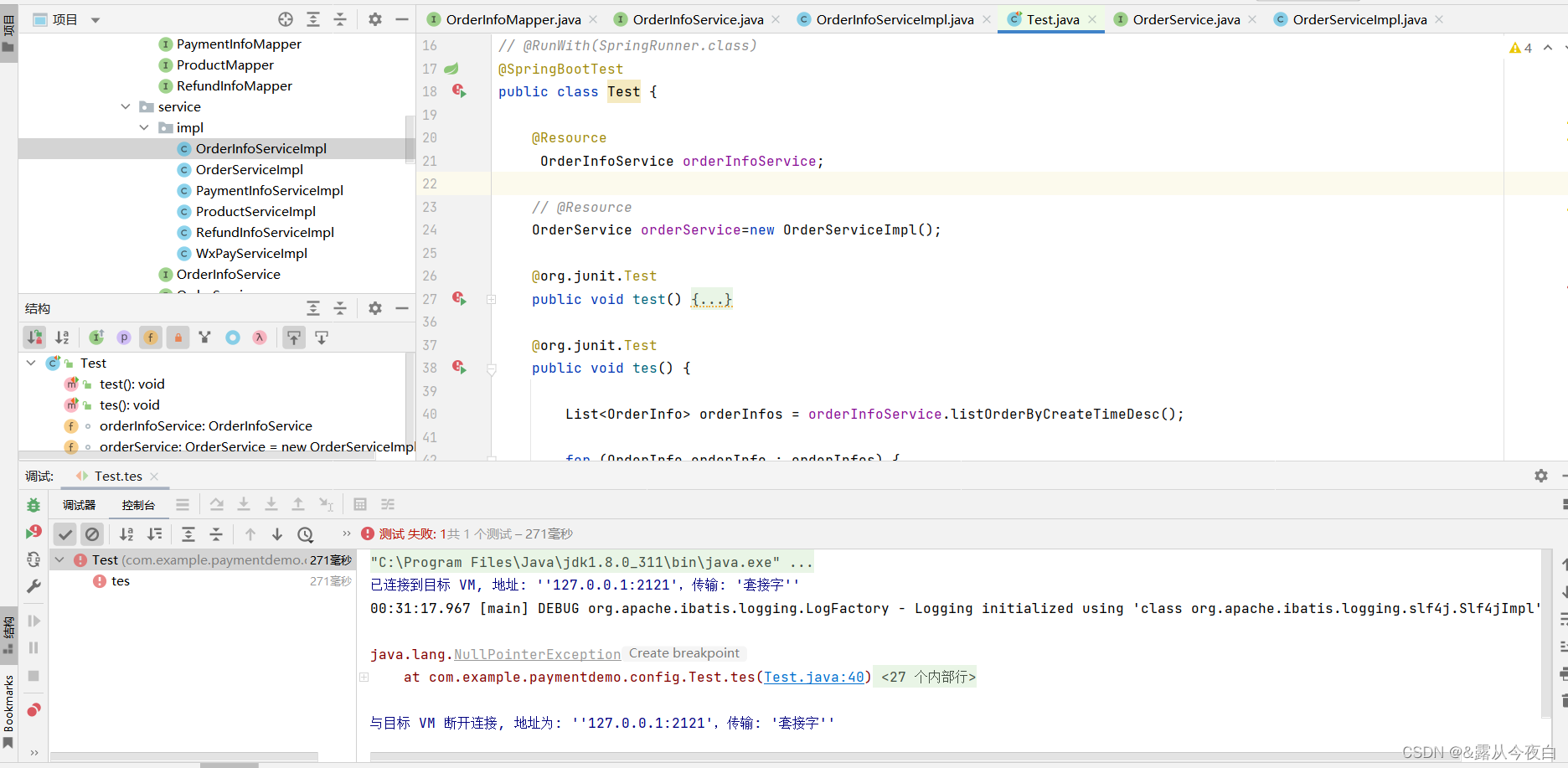
Task: Toggle showing fields in the structure panel
Action: [150, 337]
